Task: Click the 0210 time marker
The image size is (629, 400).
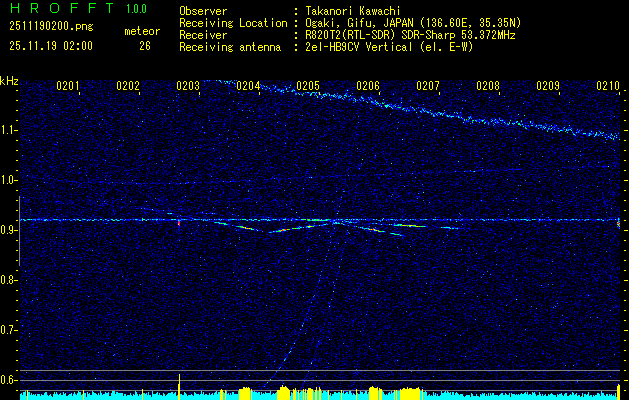Action: (608, 86)
